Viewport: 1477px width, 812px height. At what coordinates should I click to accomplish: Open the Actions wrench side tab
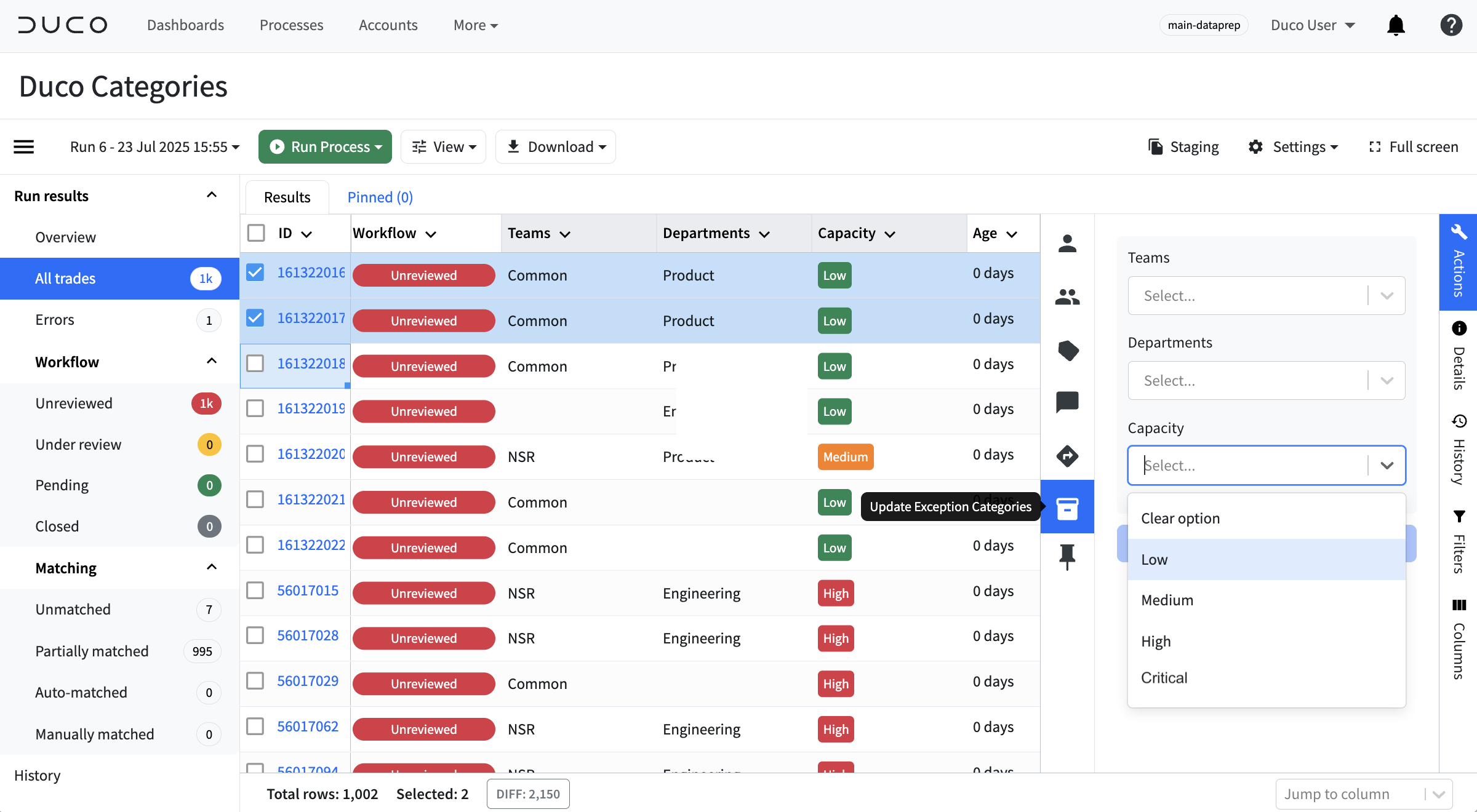[x=1459, y=262]
